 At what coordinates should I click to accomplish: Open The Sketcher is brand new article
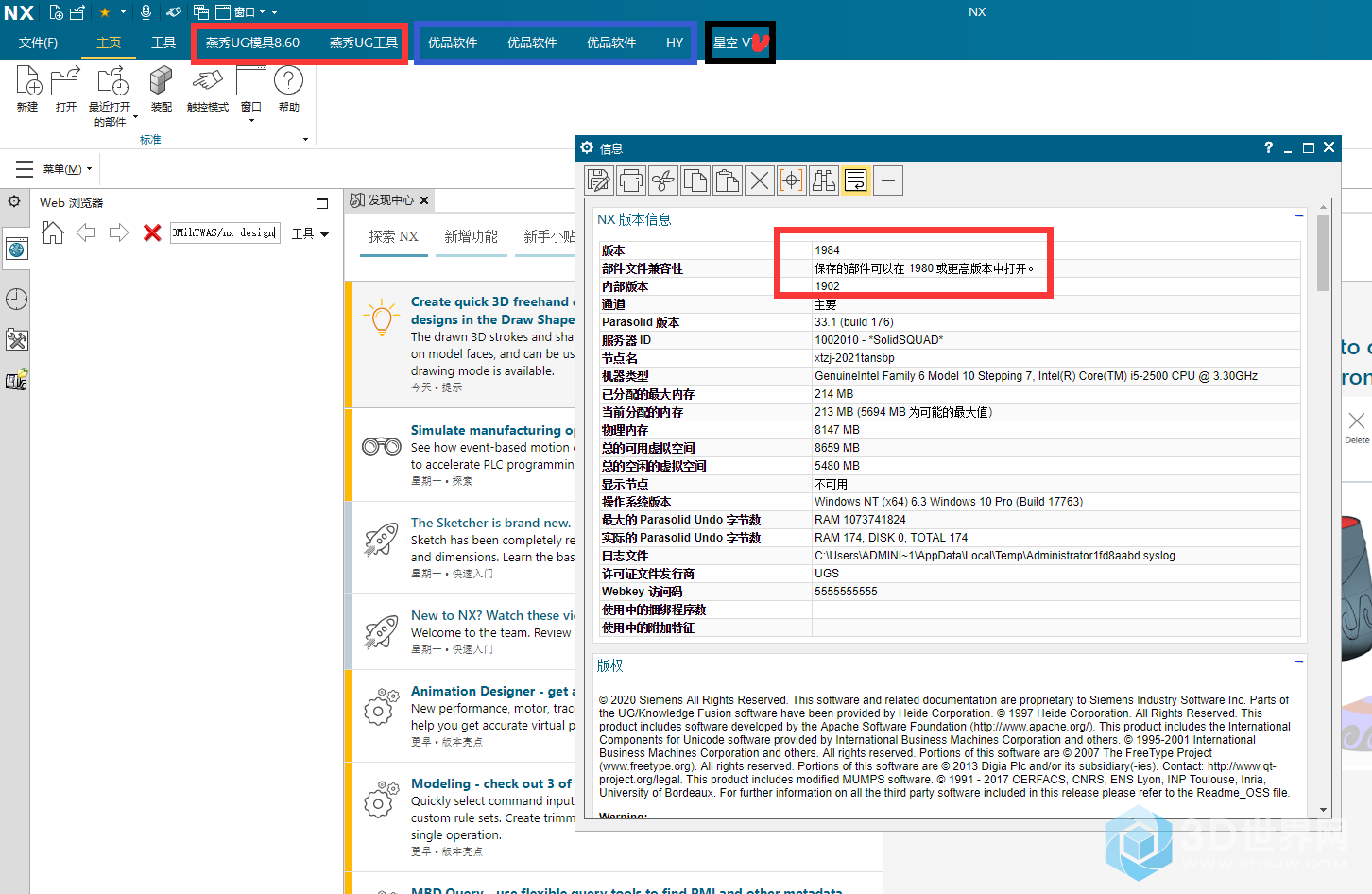490,523
